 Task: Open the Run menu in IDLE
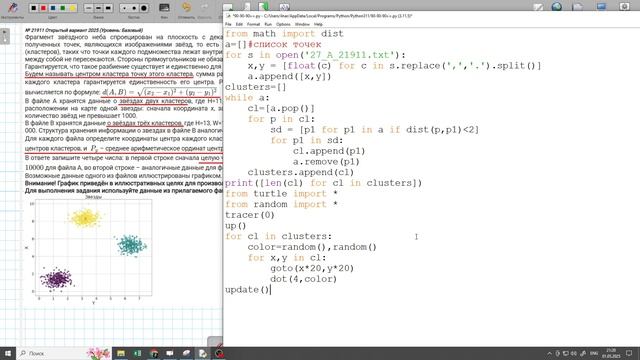pyautogui.click(x=268, y=24)
